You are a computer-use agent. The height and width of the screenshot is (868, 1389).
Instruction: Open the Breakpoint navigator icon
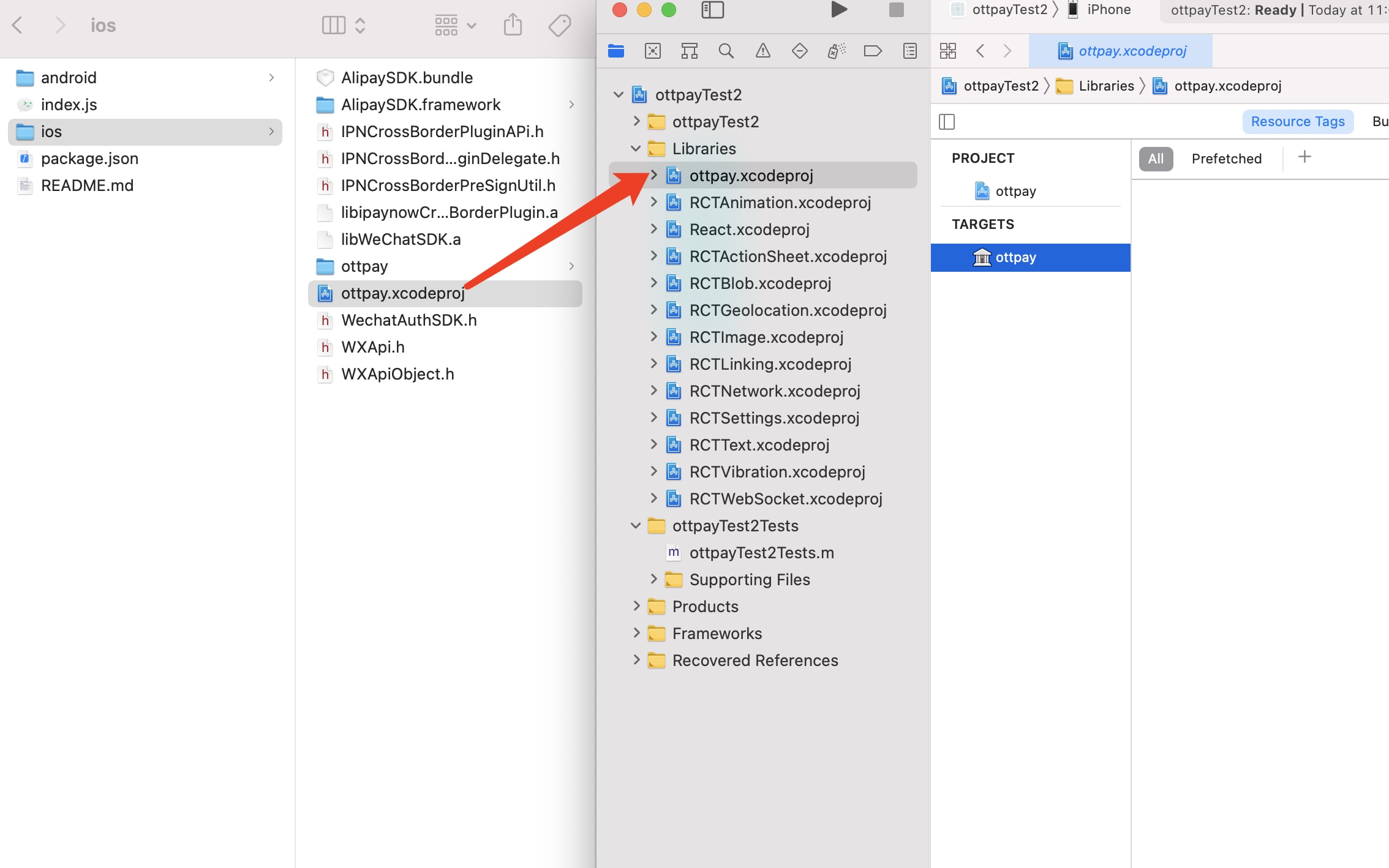click(873, 51)
